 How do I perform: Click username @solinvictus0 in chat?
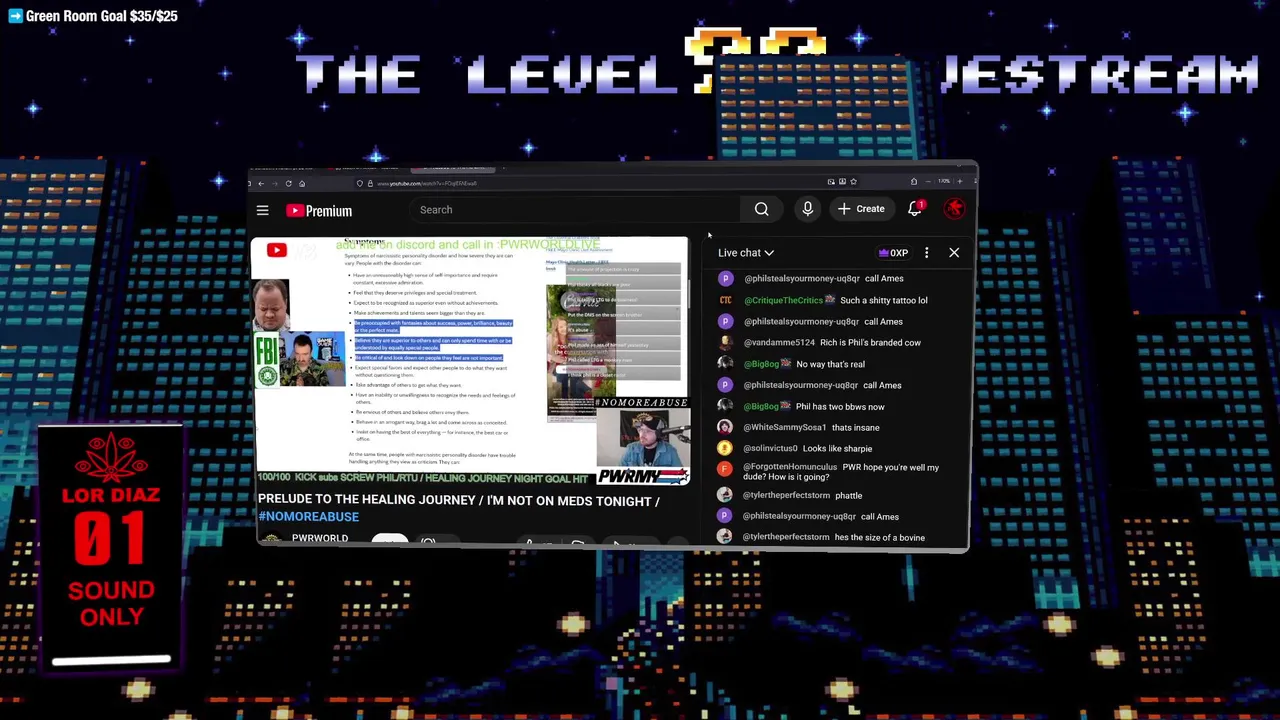(x=771, y=449)
